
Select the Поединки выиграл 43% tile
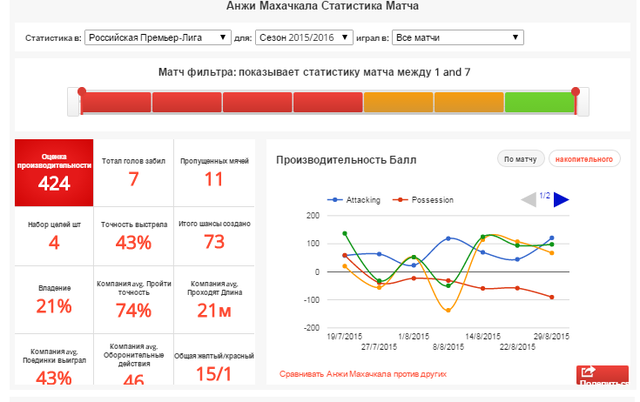click(54, 360)
